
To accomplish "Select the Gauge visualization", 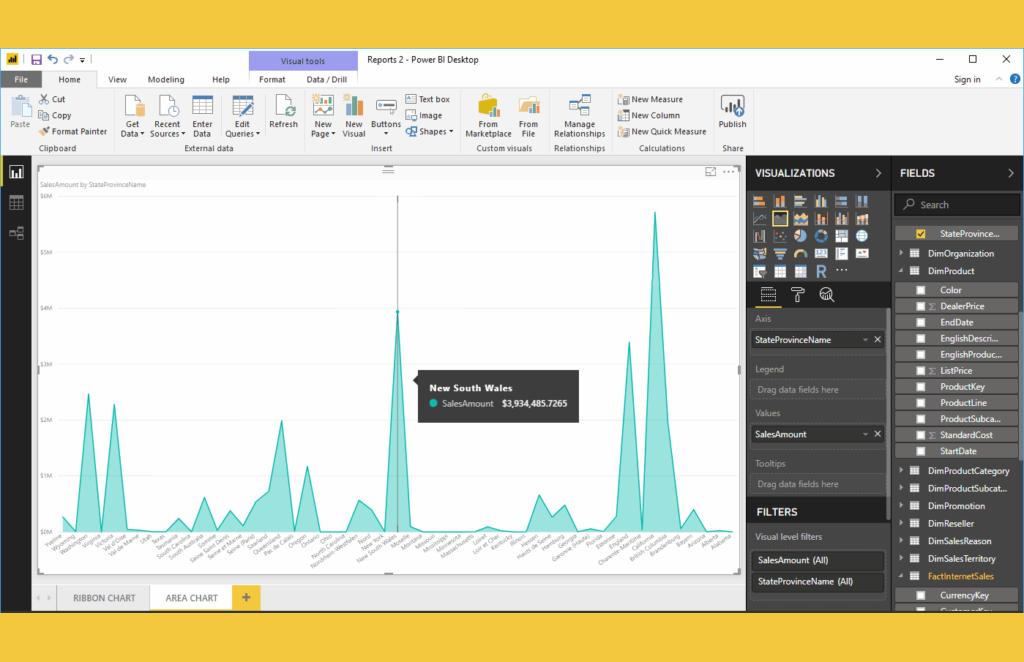I will point(801,254).
